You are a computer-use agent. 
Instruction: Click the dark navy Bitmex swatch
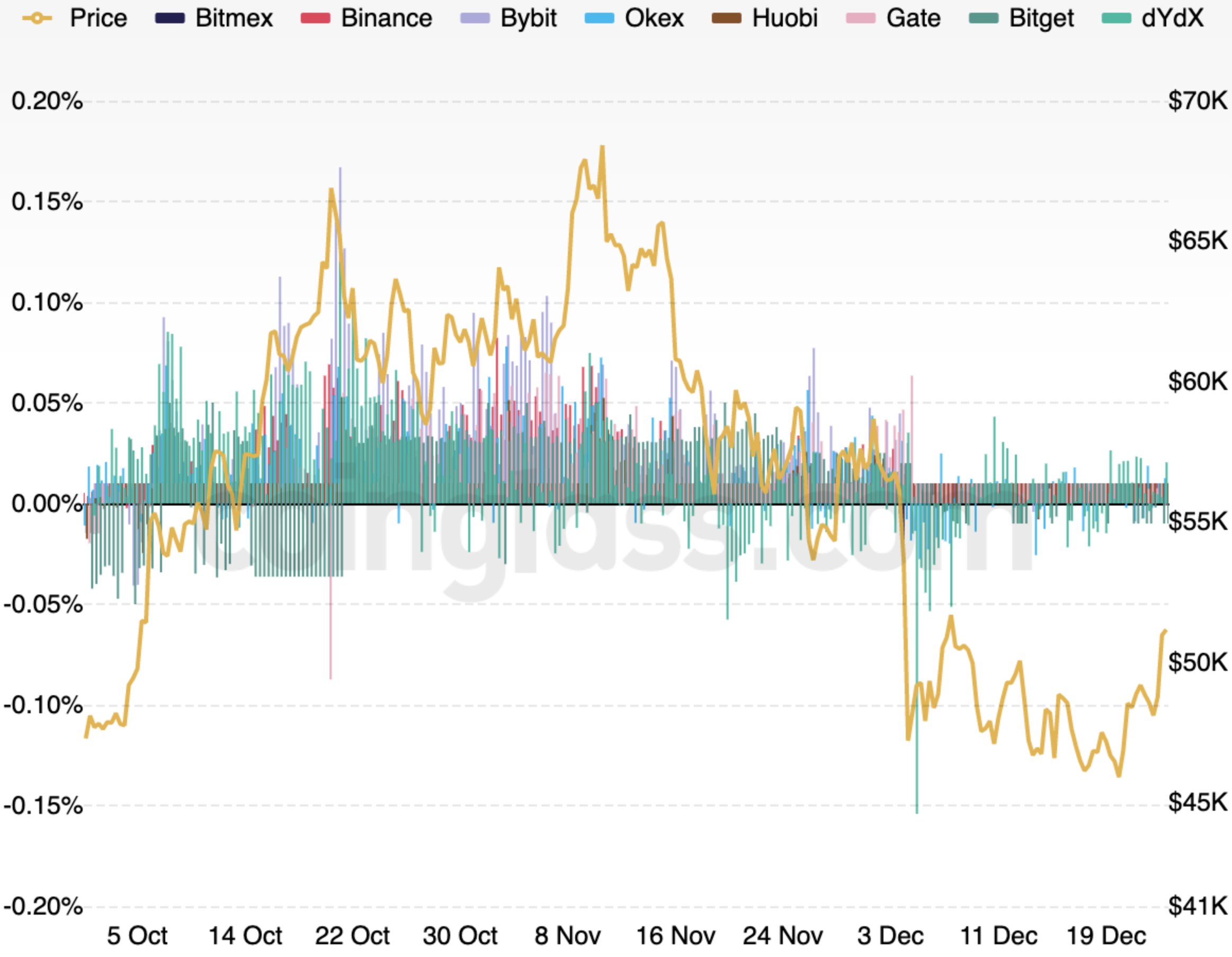[x=170, y=18]
